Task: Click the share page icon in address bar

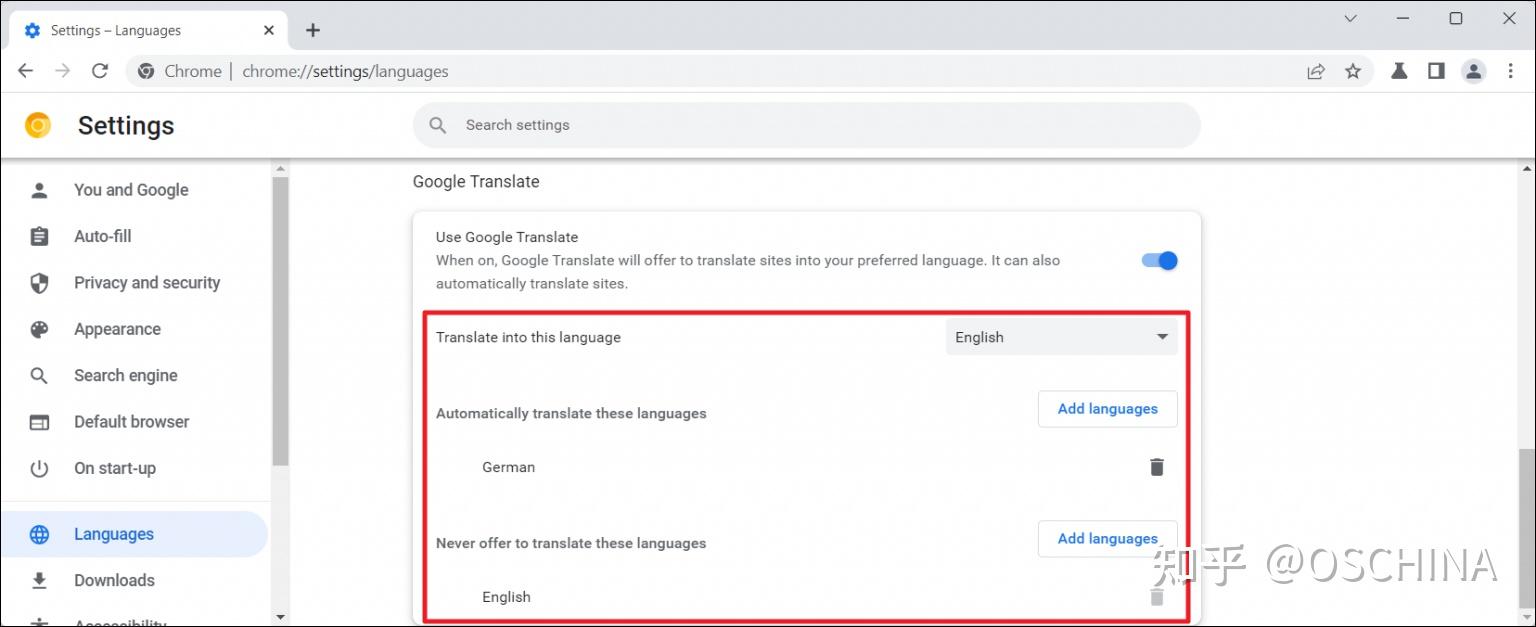Action: tap(1316, 71)
